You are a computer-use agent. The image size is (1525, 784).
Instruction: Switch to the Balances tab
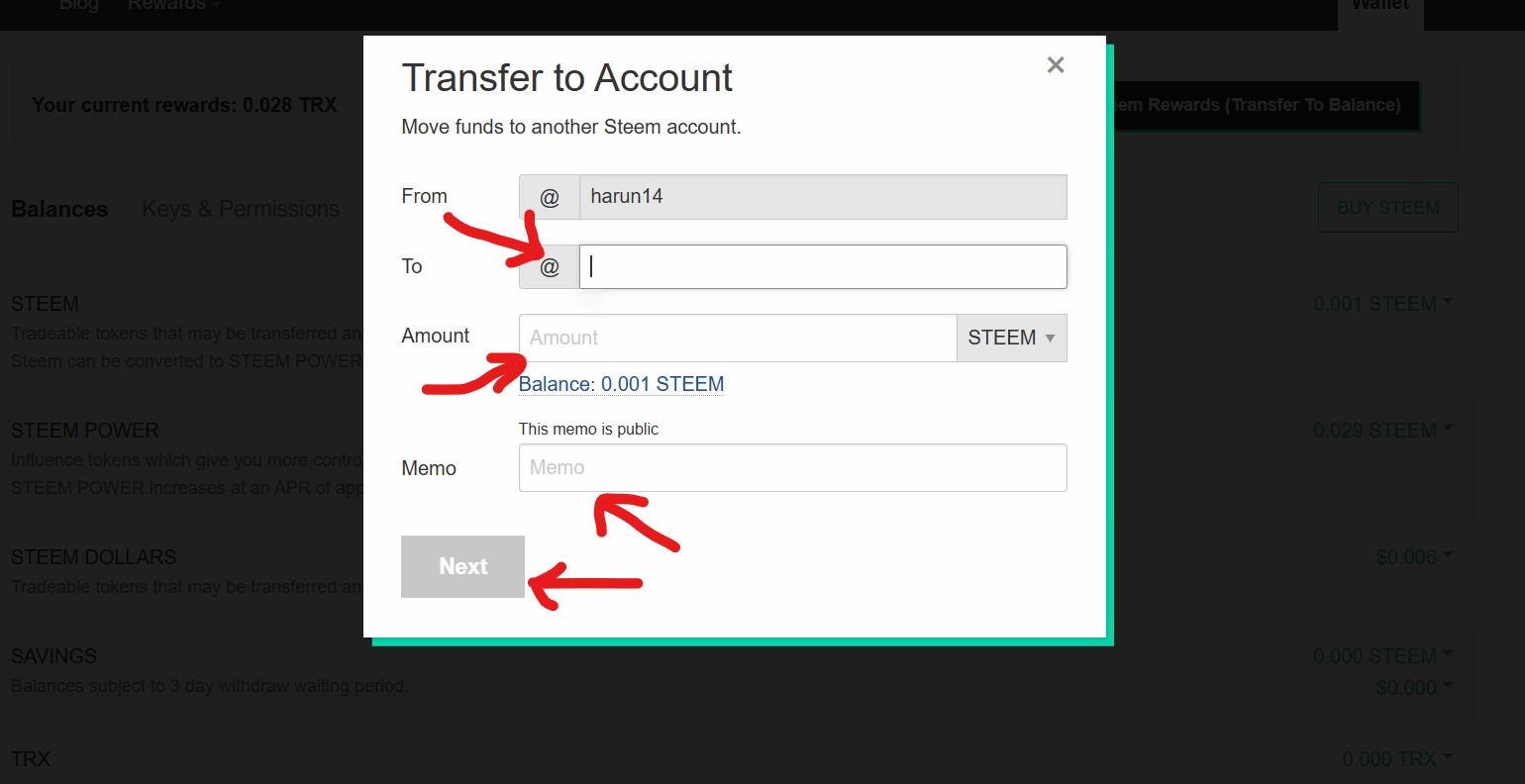(59, 209)
